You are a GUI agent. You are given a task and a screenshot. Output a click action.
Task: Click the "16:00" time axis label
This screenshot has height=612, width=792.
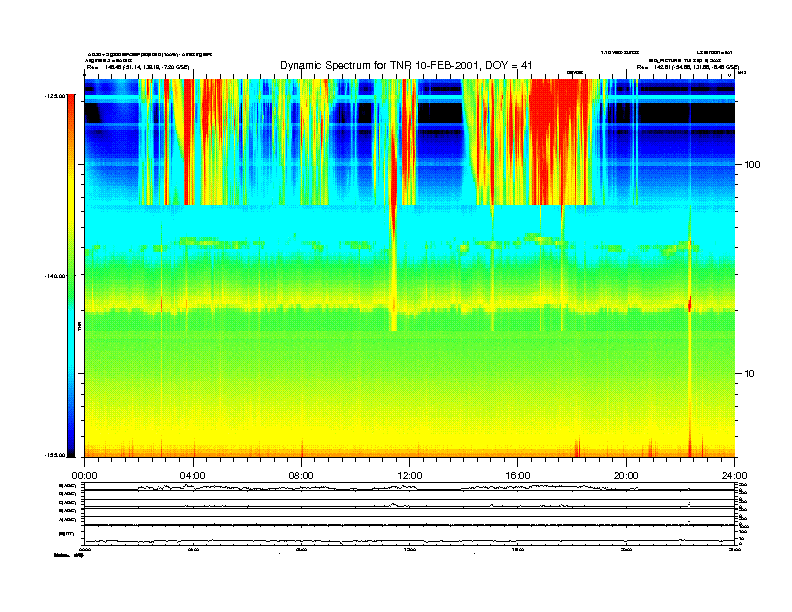[x=518, y=476]
